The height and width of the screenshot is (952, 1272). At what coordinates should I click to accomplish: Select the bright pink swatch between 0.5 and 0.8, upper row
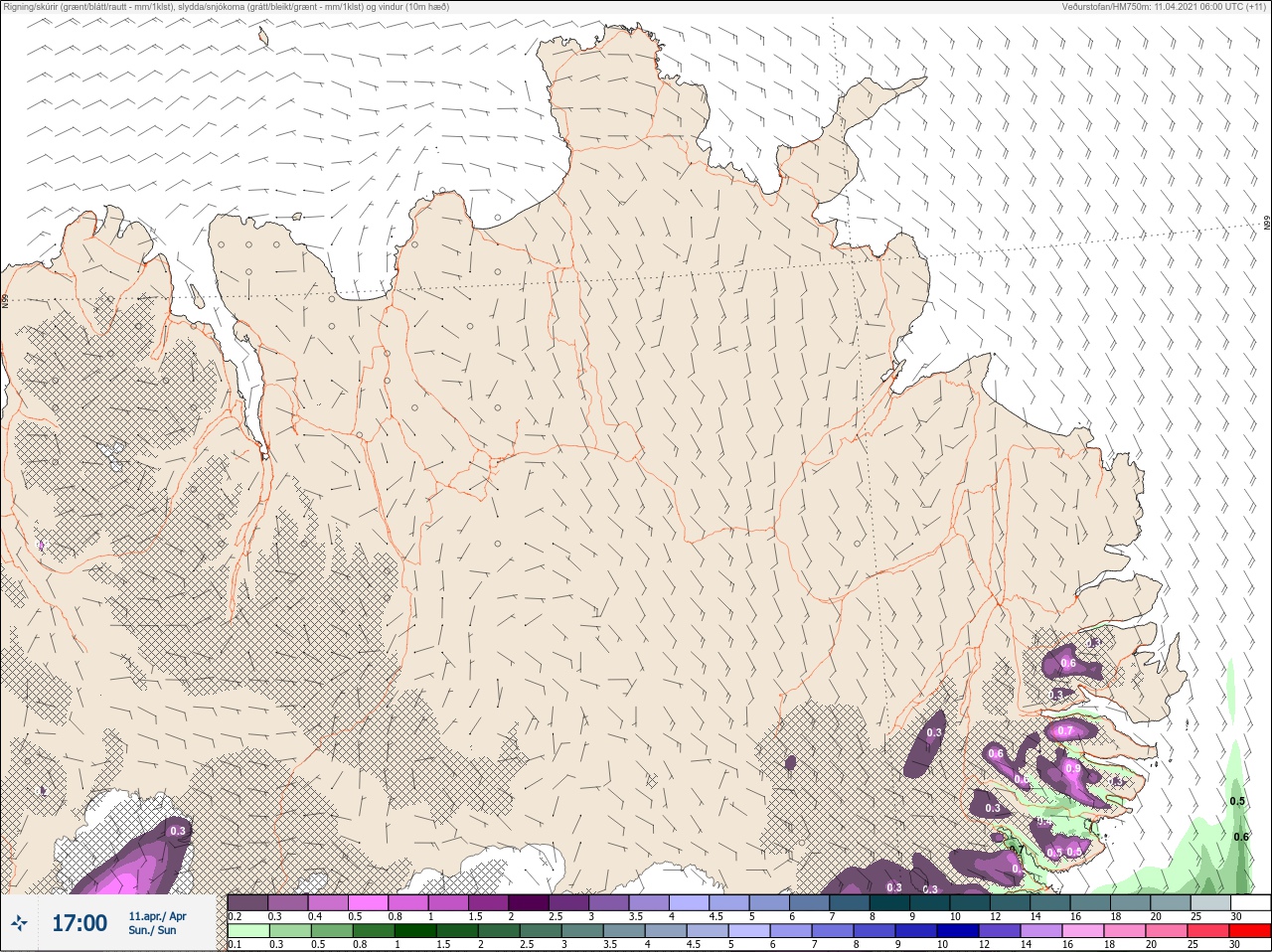tap(368, 902)
